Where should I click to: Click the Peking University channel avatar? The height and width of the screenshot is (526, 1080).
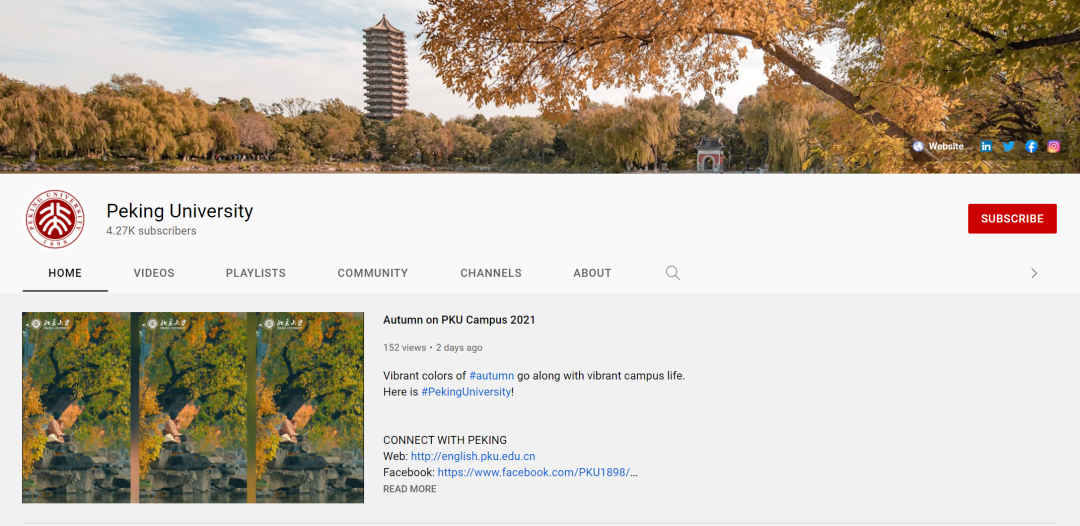[55, 219]
